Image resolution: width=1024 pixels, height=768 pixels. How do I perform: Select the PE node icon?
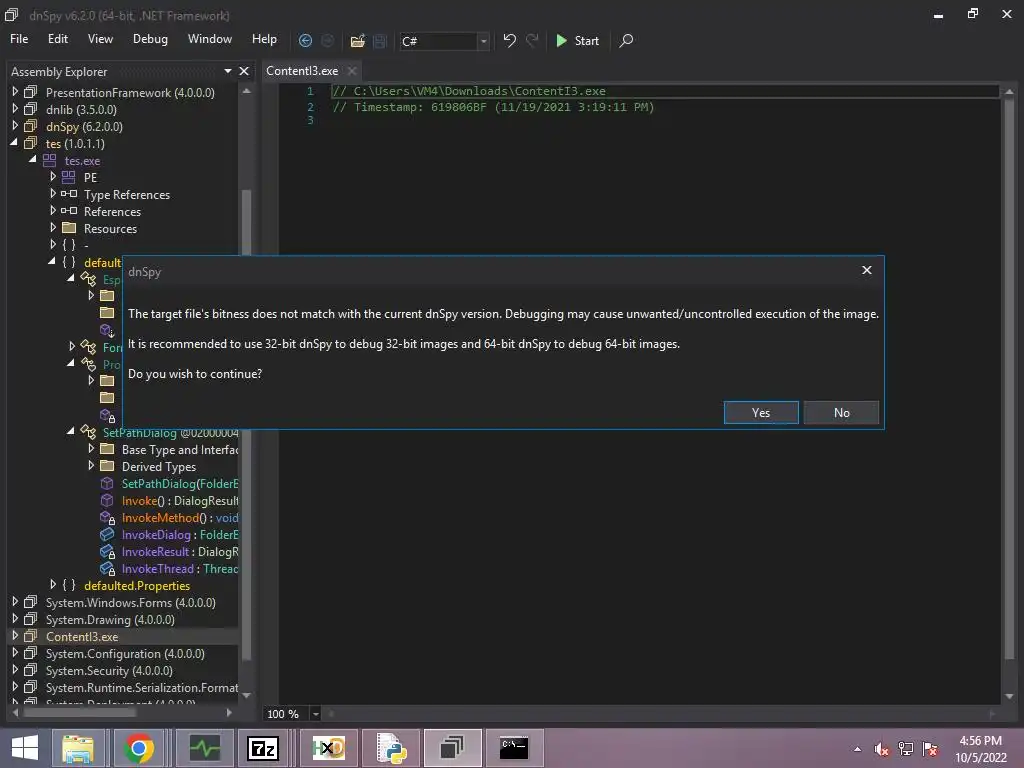click(x=69, y=177)
